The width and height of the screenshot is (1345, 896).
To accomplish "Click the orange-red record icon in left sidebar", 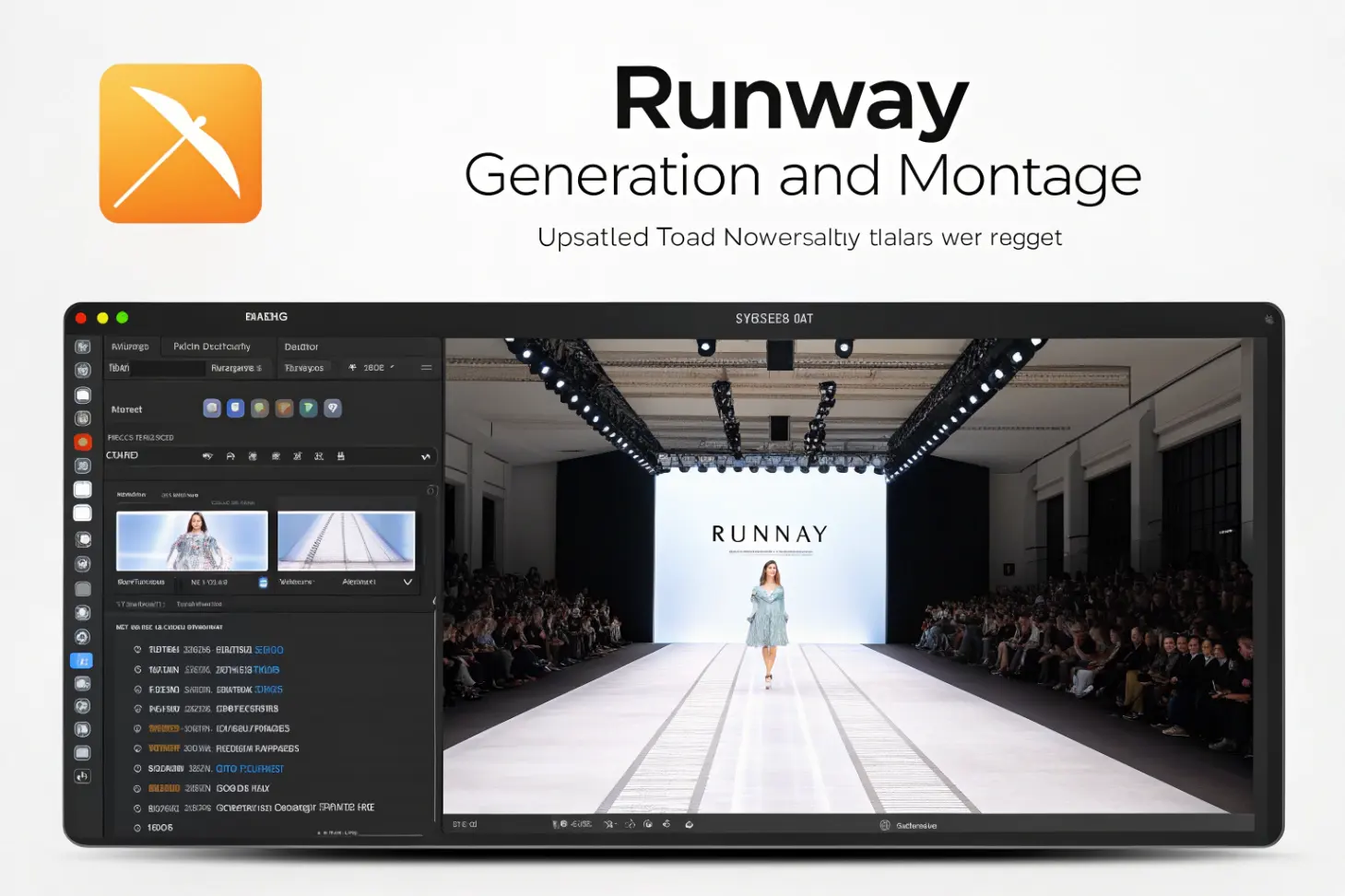I will point(83,442).
